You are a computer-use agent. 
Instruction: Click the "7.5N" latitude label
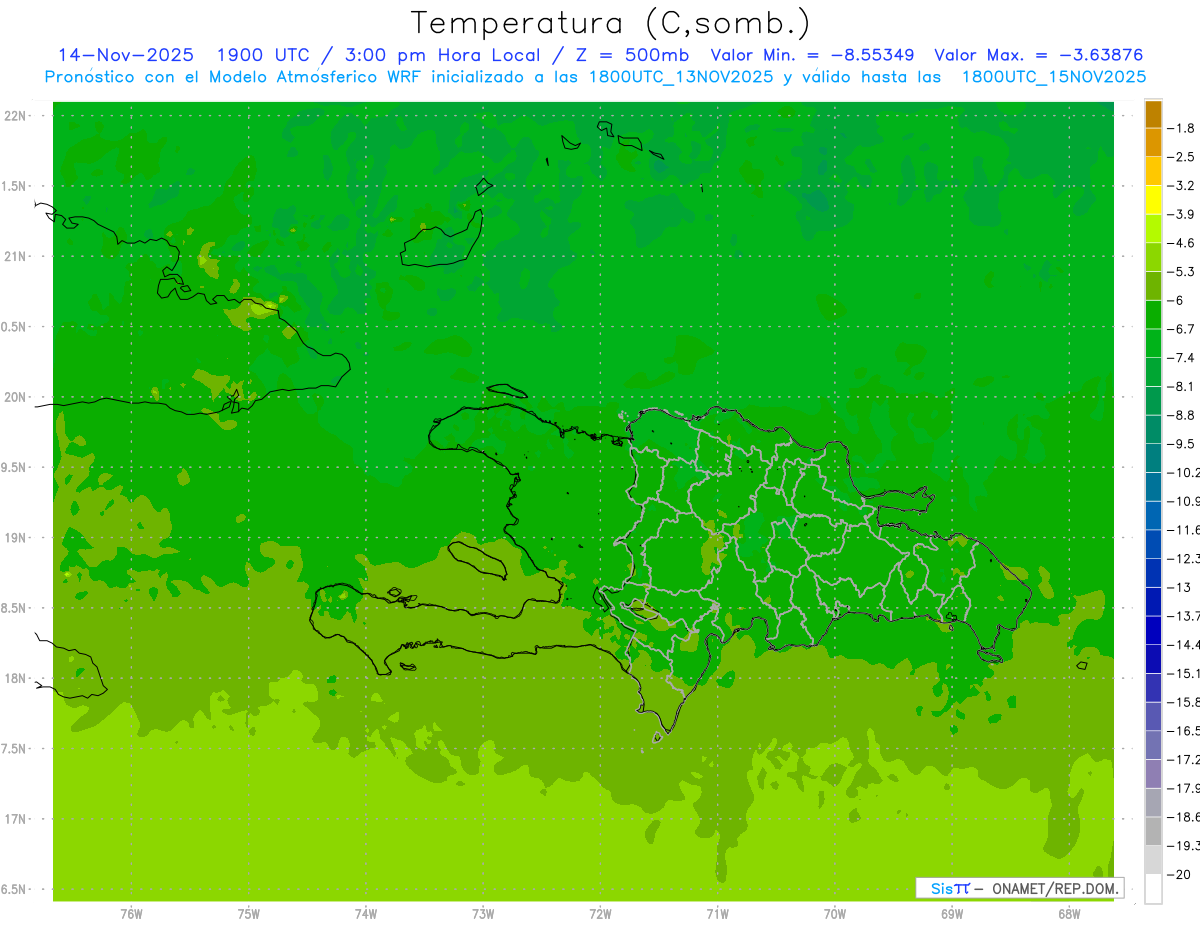click(13, 749)
